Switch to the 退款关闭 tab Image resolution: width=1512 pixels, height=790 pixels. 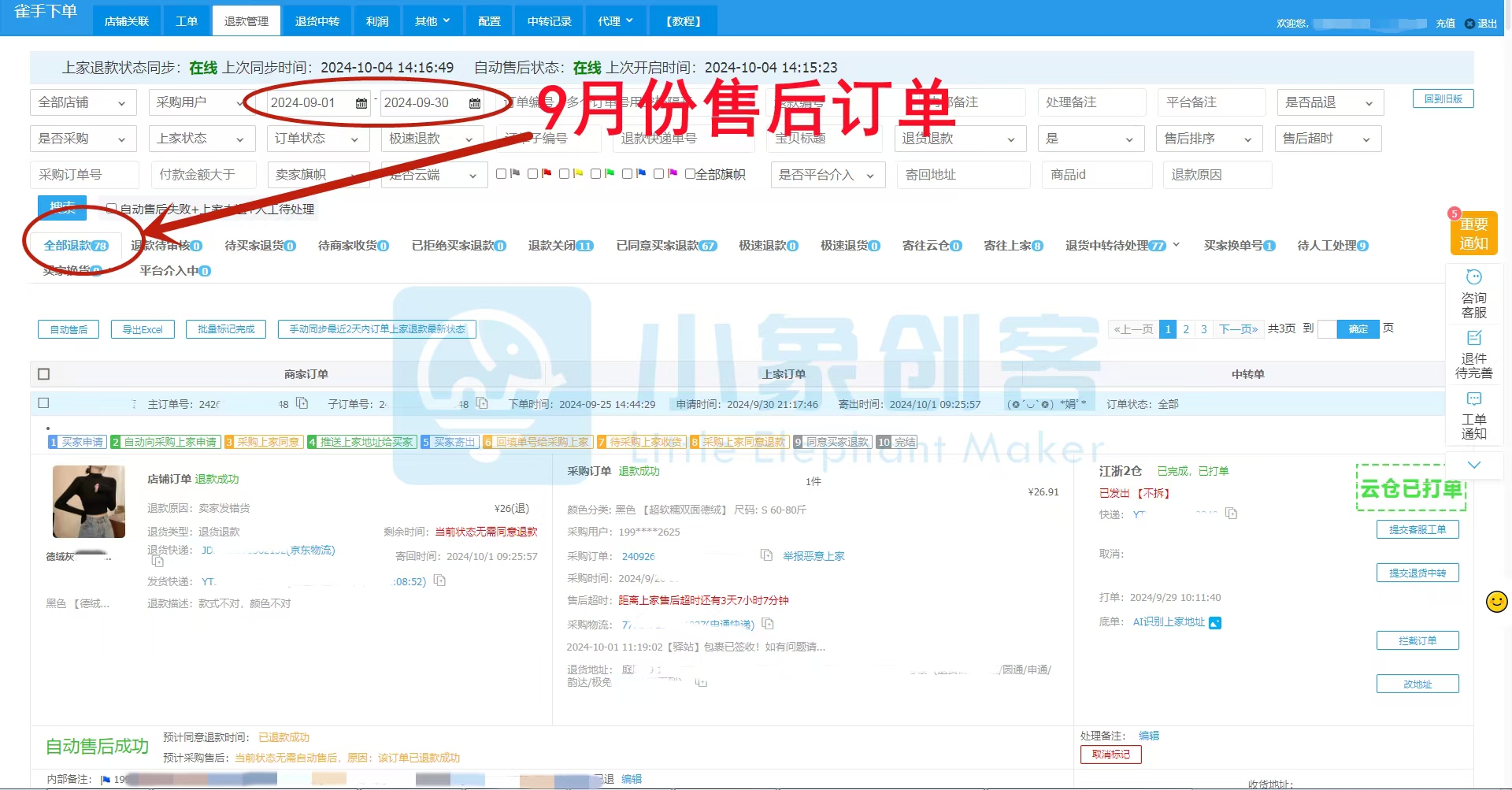tap(561, 246)
